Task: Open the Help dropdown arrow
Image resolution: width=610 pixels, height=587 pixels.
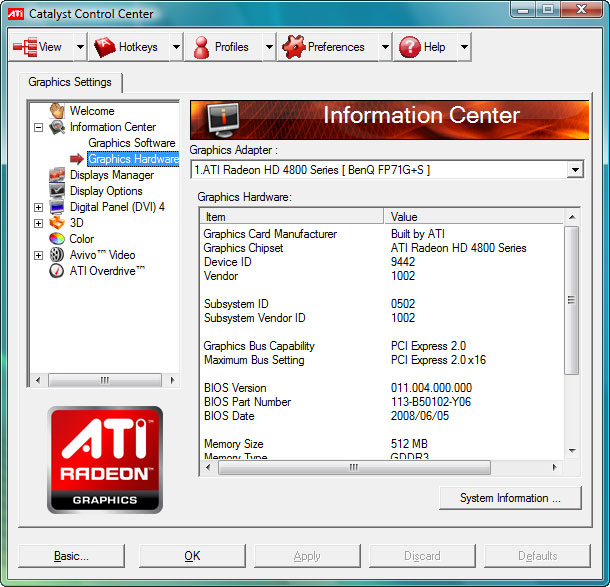Action: (x=464, y=47)
